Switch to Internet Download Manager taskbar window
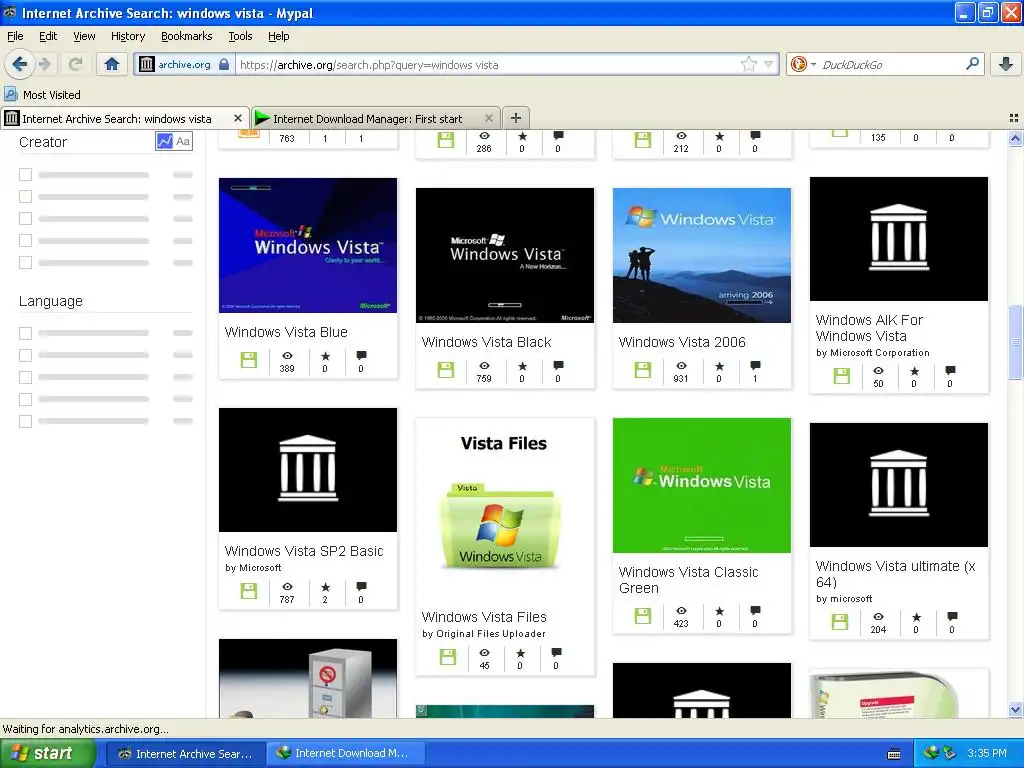 coord(346,753)
